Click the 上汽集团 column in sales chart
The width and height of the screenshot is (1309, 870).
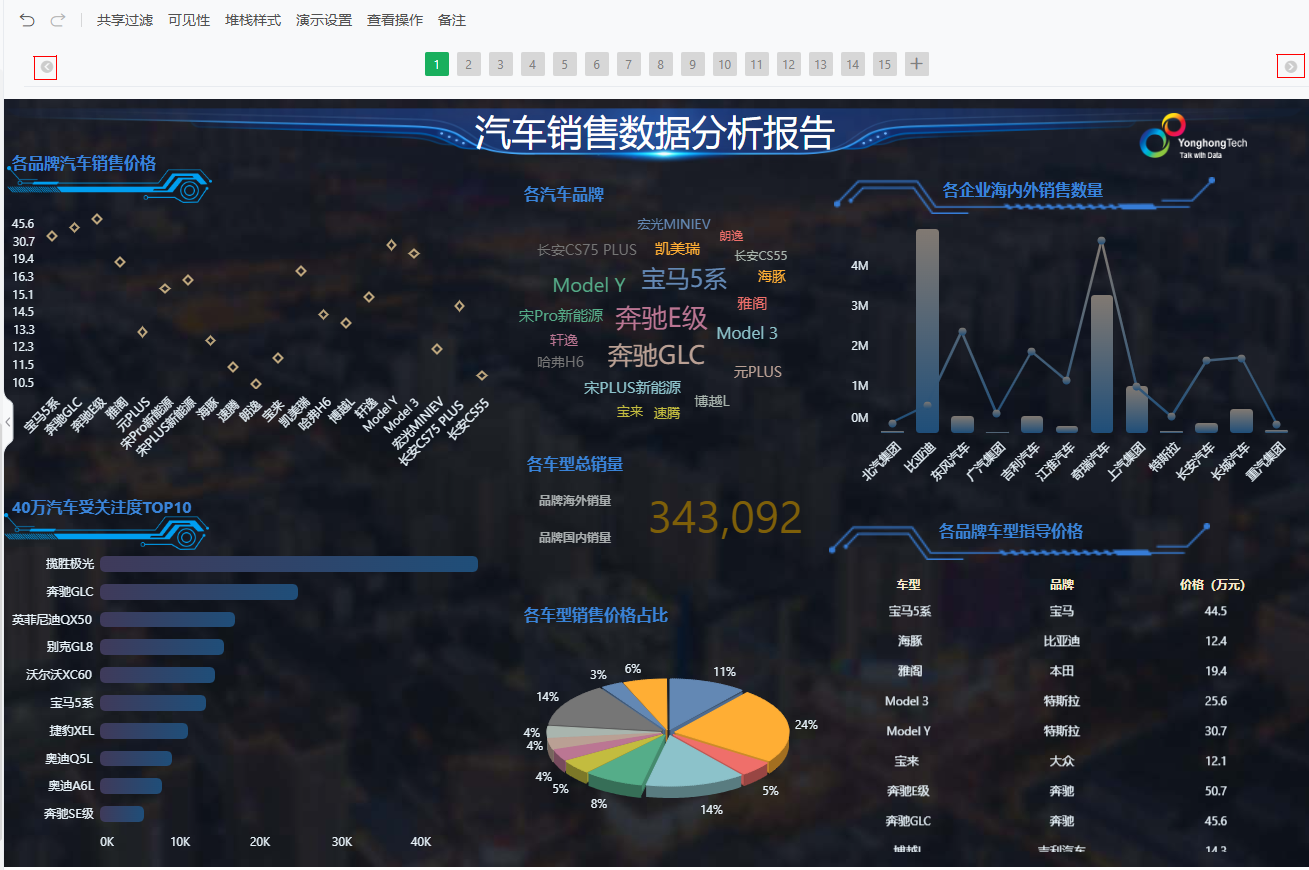tap(1136, 410)
